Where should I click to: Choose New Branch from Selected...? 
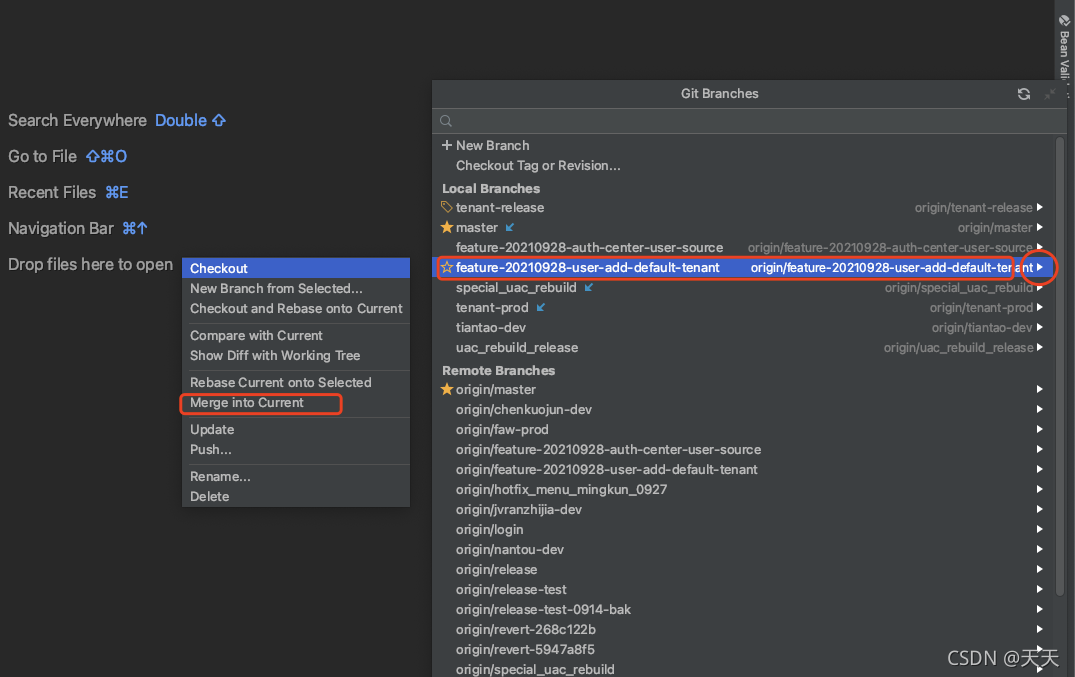tap(295, 288)
